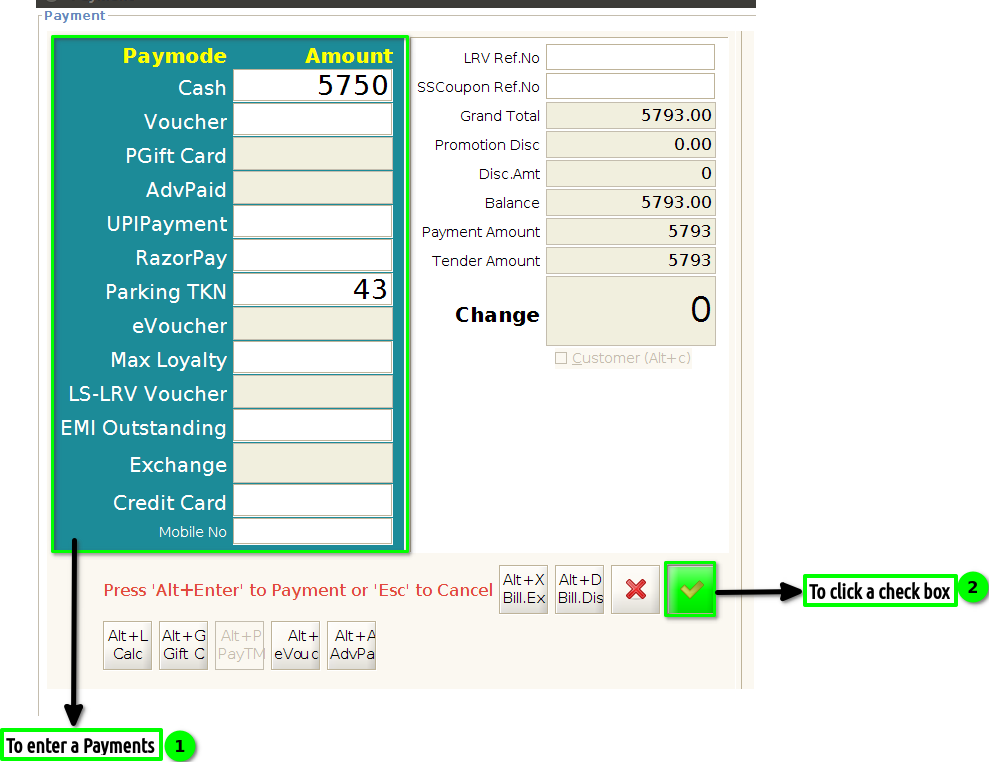Focus the Parking TKN amount field
Viewport: 989px width, 762px height.
pos(313,290)
